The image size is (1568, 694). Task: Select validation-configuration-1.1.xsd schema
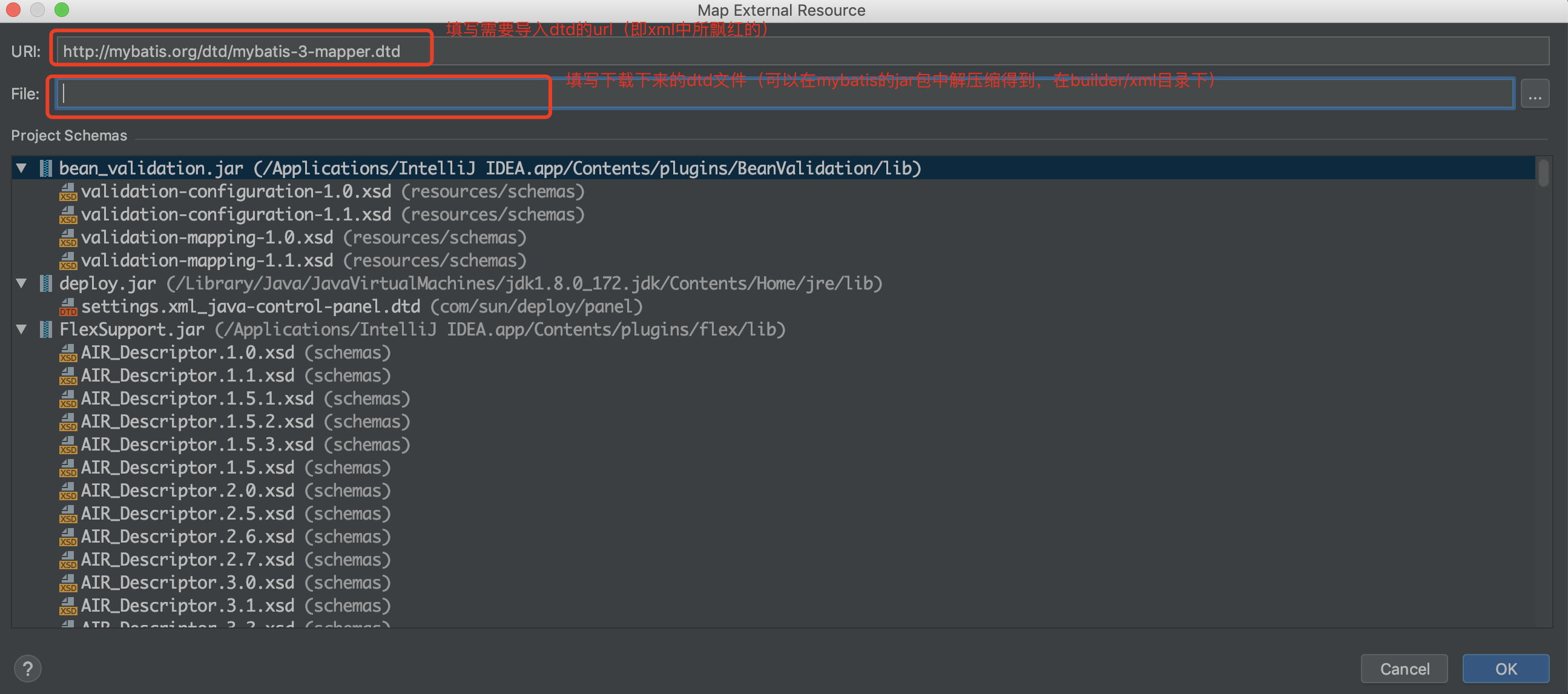(236, 215)
